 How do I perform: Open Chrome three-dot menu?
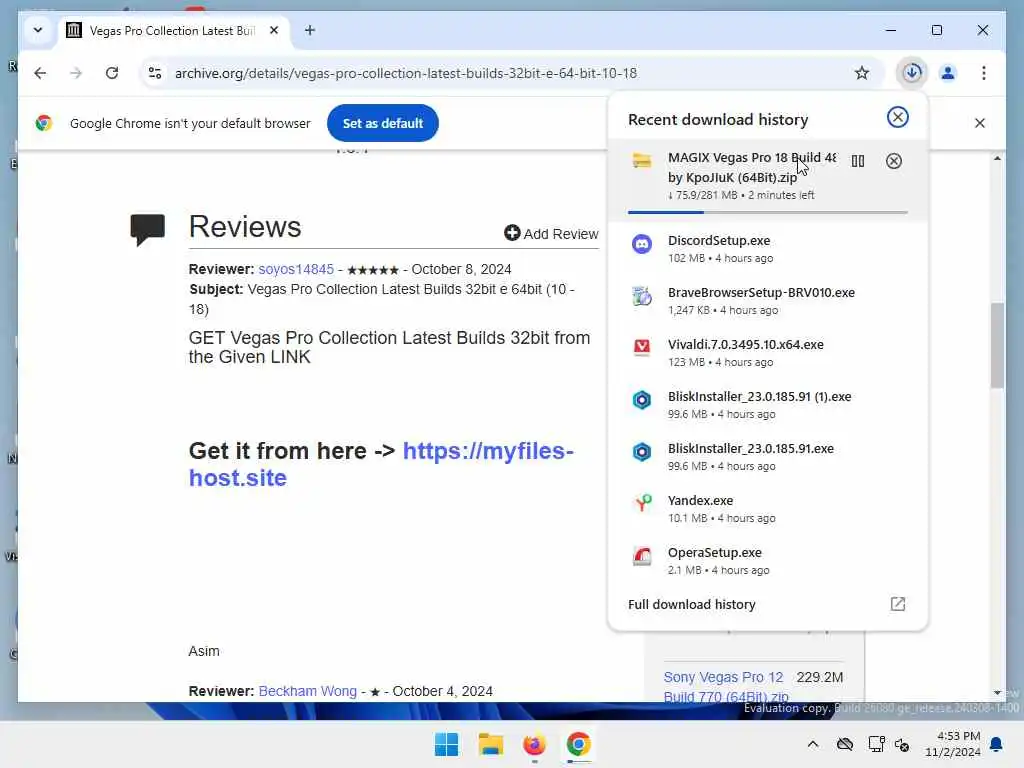pyautogui.click(x=984, y=73)
